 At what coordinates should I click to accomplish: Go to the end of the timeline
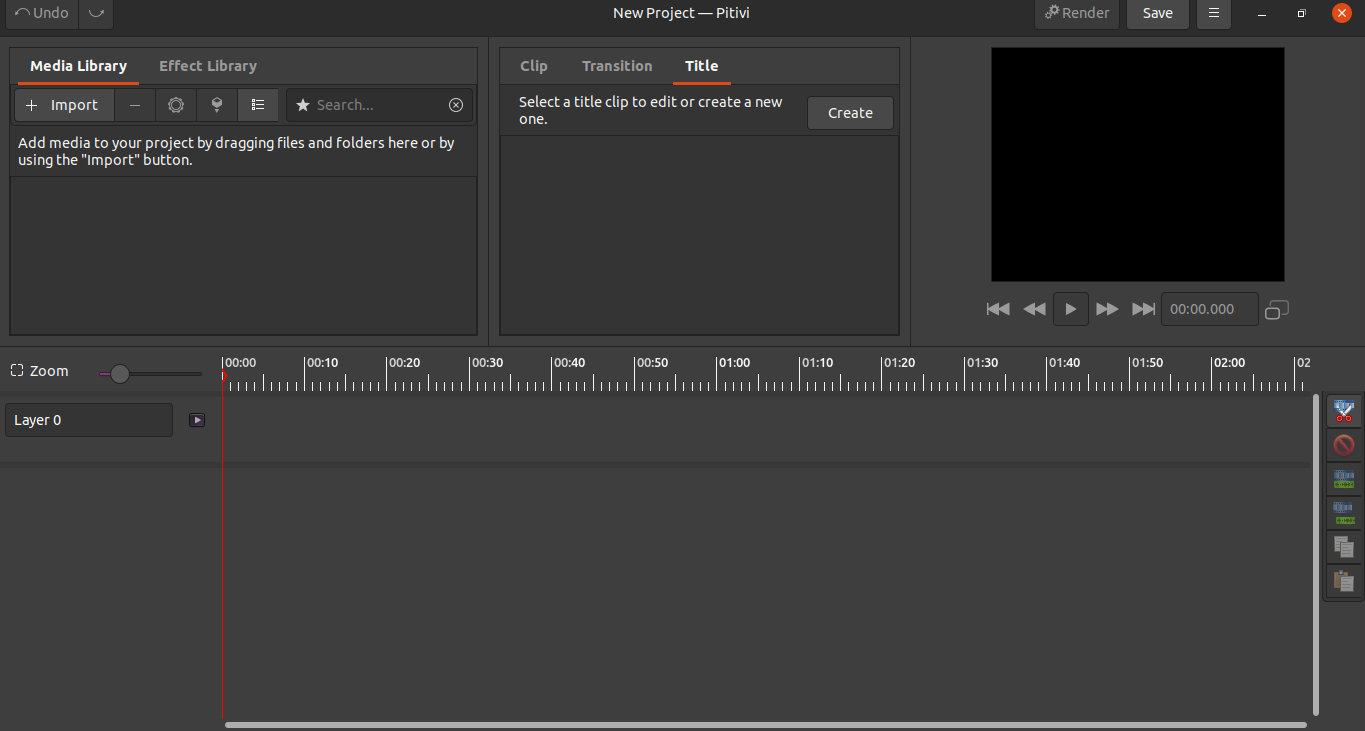(x=1143, y=309)
